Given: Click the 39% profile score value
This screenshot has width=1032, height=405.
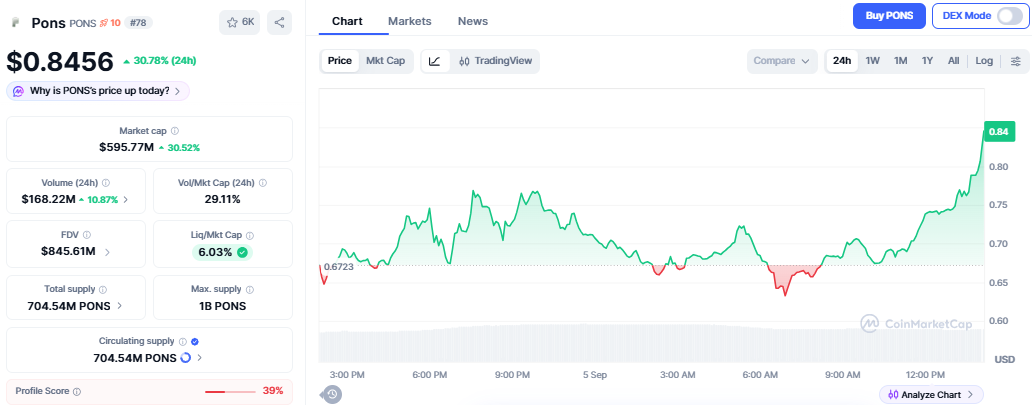Looking at the screenshot, I should (x=272, y=391).
